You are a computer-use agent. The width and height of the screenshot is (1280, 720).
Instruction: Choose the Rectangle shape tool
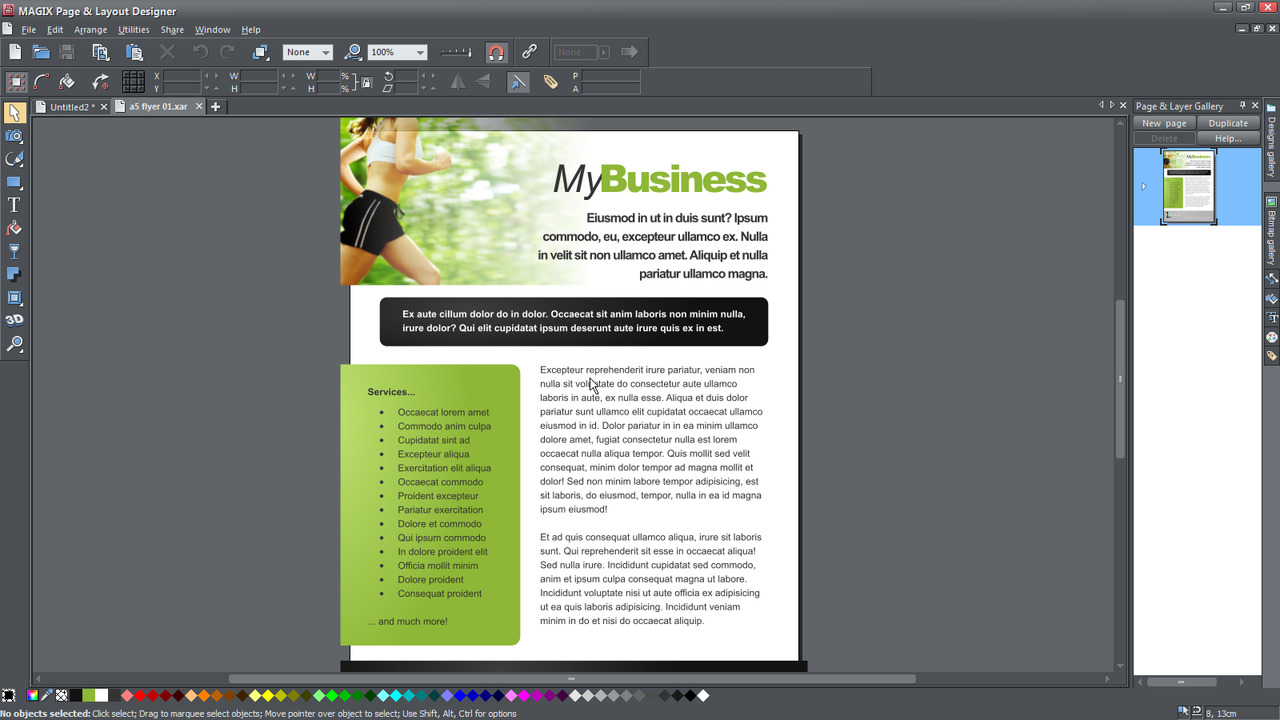[14, 182]
